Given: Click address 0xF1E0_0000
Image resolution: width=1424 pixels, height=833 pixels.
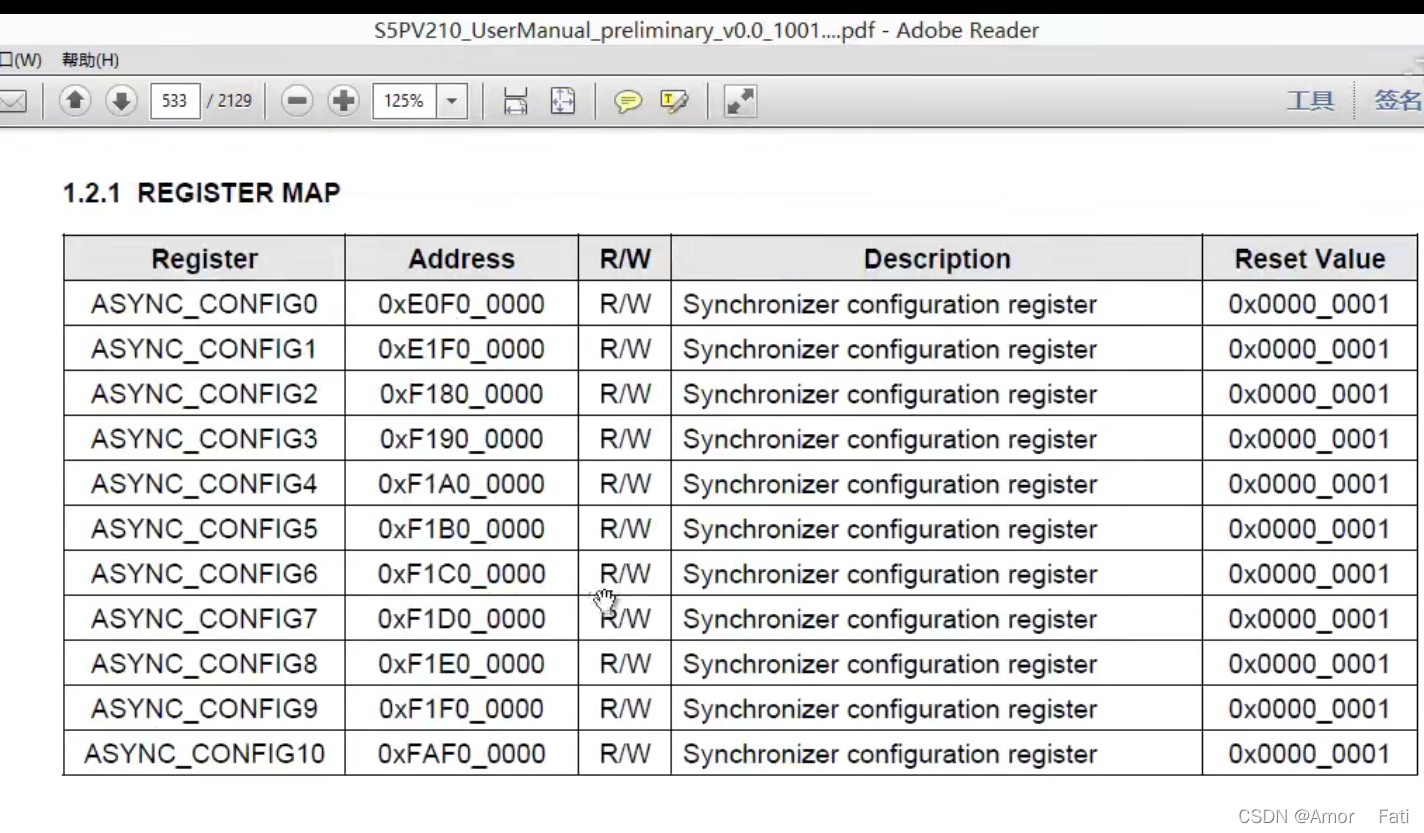Looking at the screenshot, I should click(x=461, y=664).
